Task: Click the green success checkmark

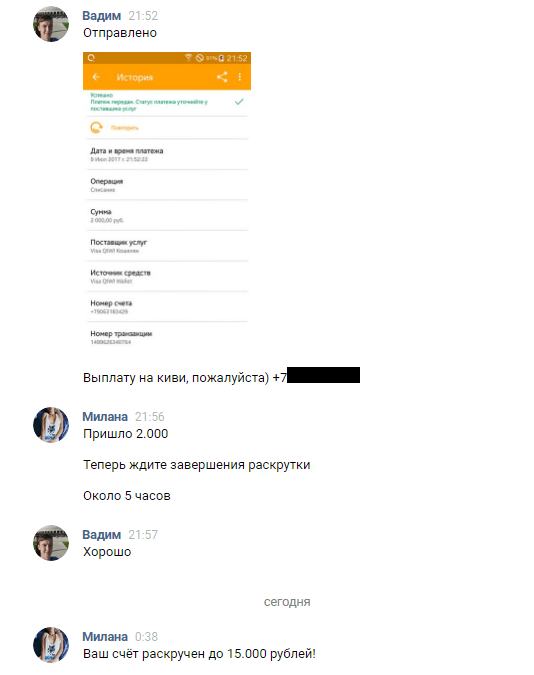Action: [239, 102]
